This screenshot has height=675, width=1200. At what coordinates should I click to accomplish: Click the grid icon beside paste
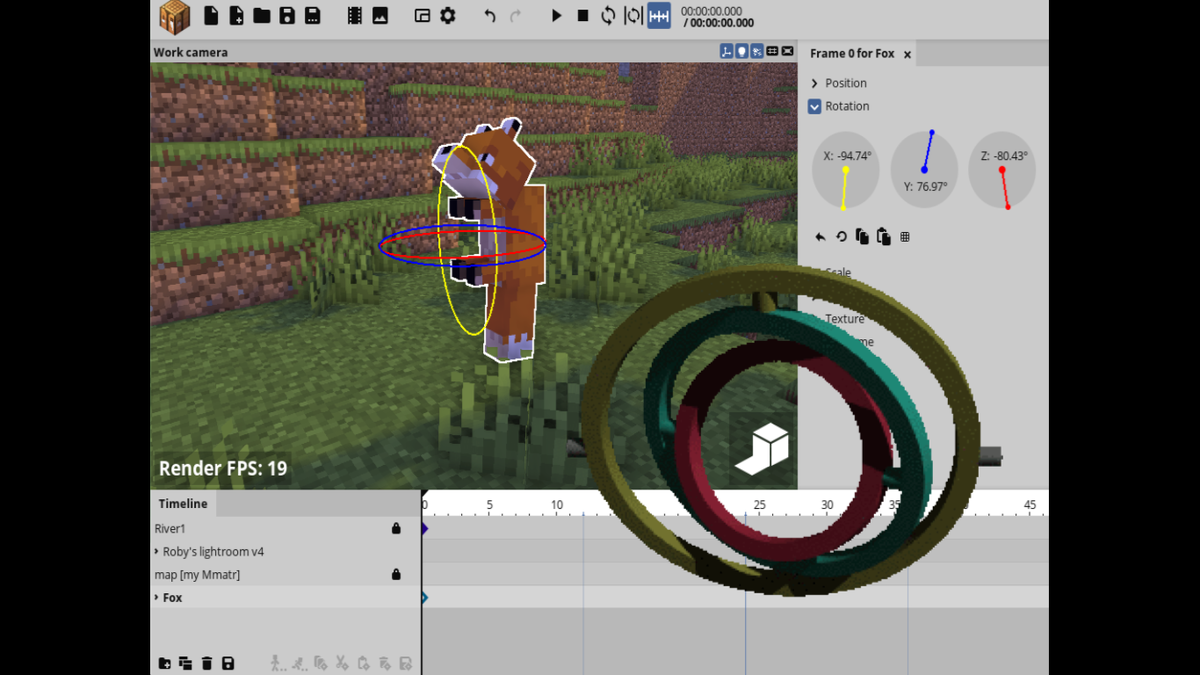point(905,237)
